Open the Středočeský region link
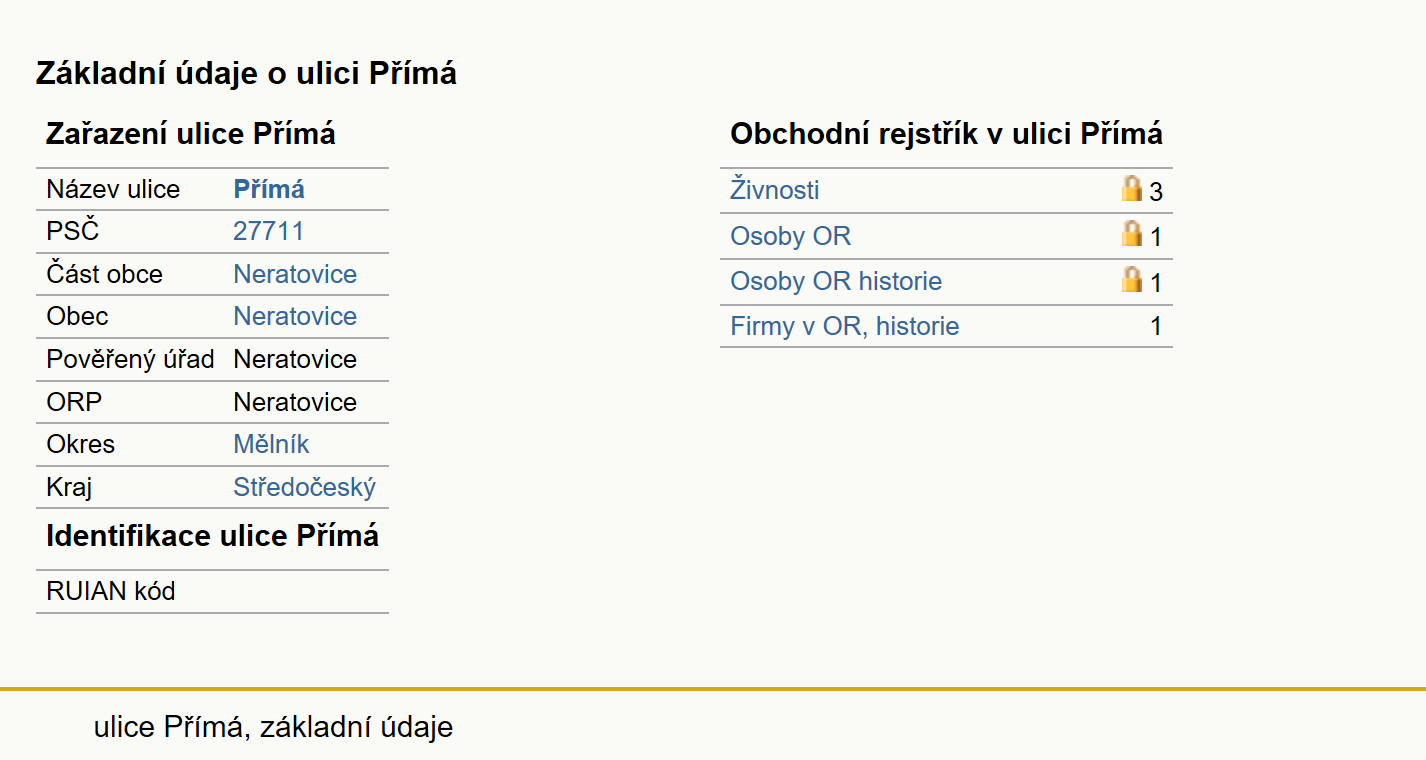Viewport: 1426px width, 760px height. (x=304, y=487)
